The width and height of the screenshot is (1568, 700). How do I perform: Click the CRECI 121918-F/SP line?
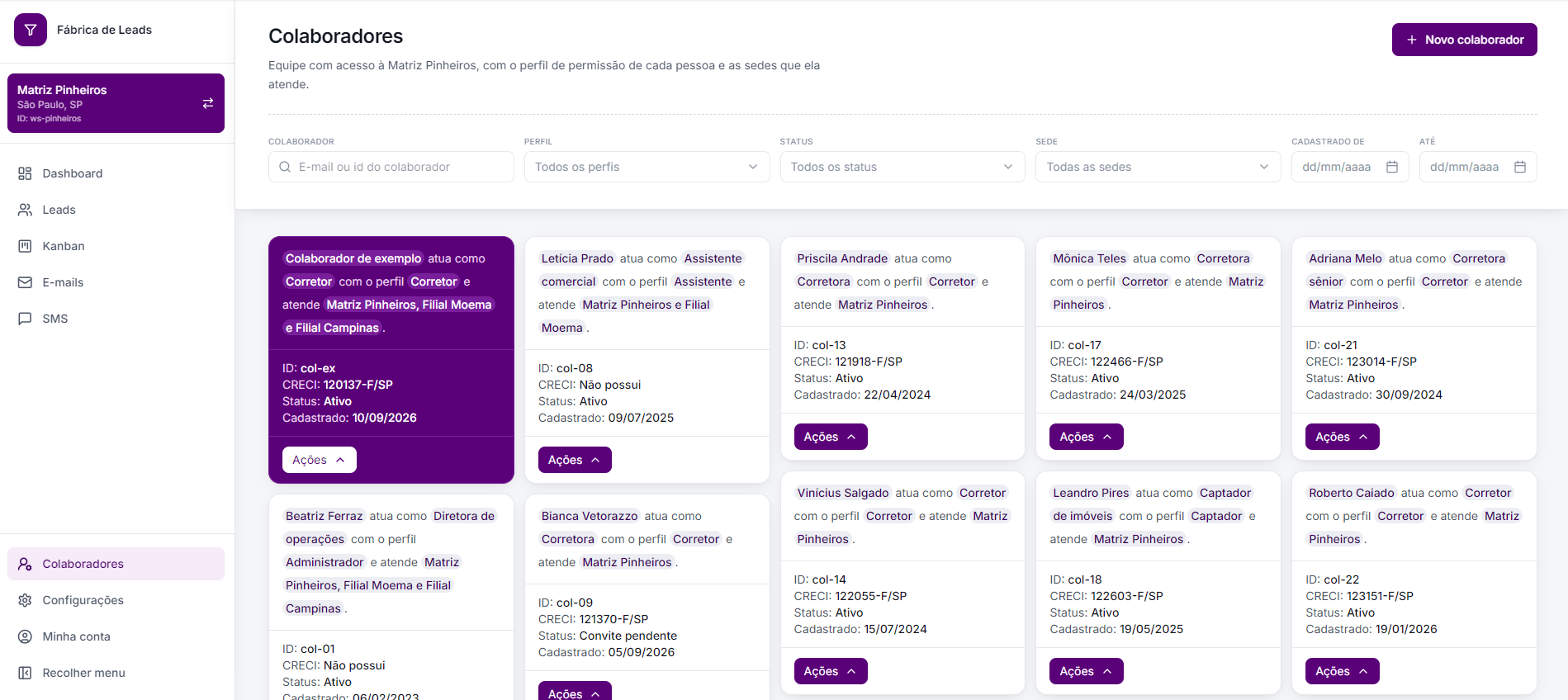(x=848, y=362)
